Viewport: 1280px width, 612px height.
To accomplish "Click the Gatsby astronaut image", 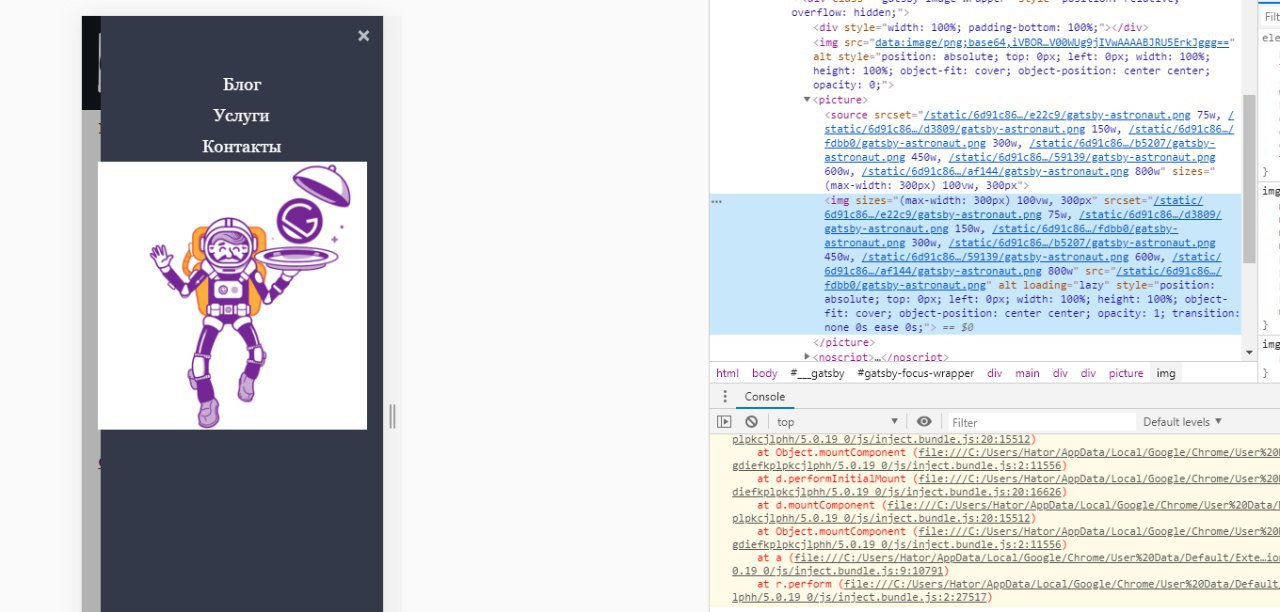I will click(232, 296).
